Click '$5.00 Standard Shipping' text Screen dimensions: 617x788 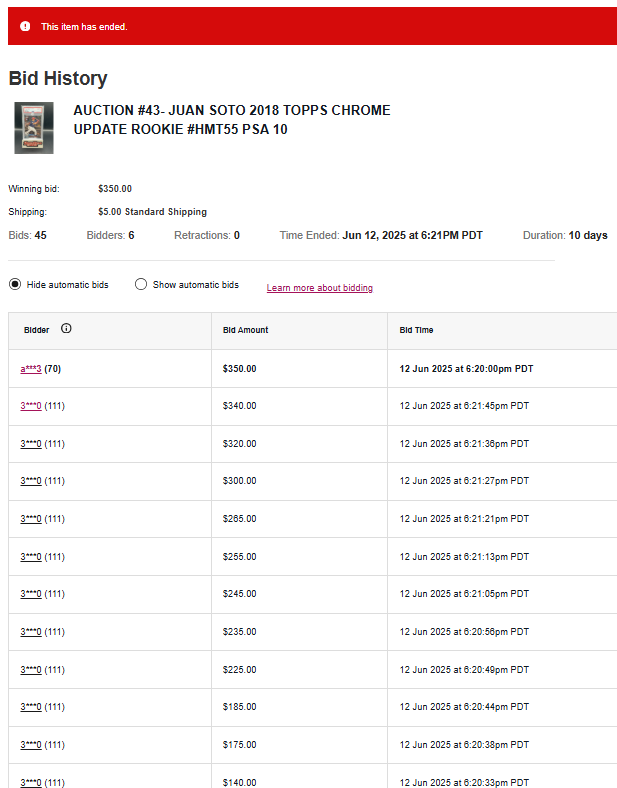pyautogui.click(x=152, y=212)
